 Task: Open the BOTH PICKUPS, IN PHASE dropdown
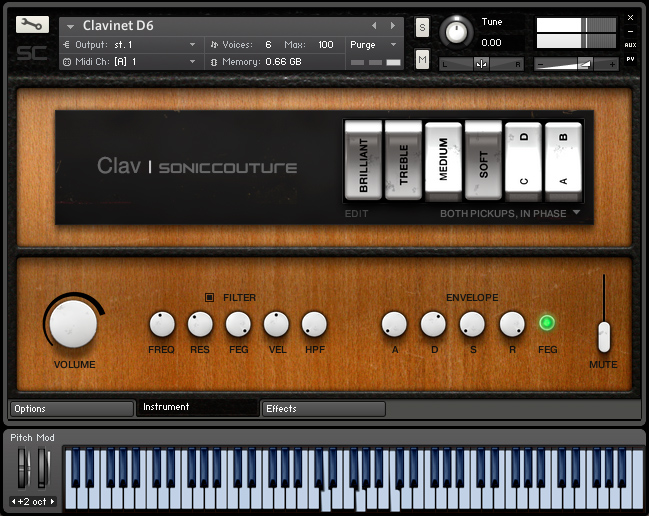point(510,214)
